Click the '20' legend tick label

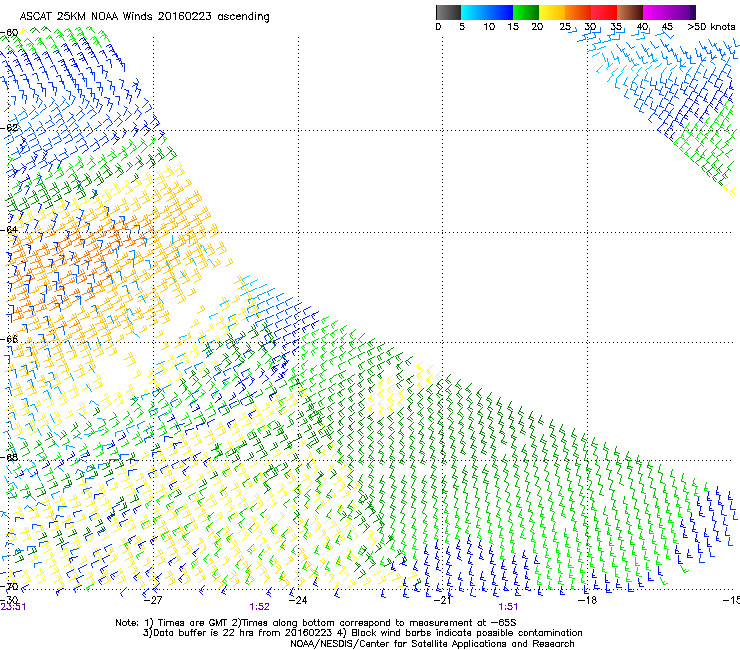pyautogui.click(x=537, y=27)
